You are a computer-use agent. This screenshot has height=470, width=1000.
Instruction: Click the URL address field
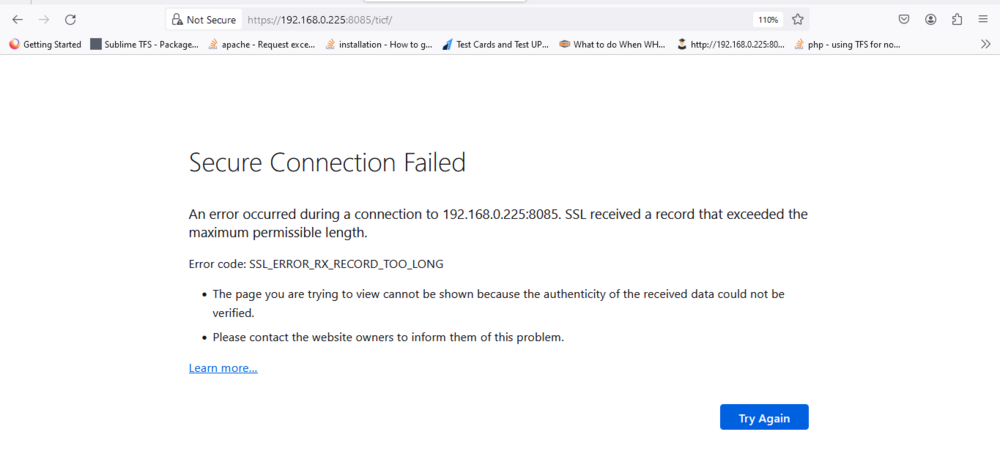click(x=497, y=20)
